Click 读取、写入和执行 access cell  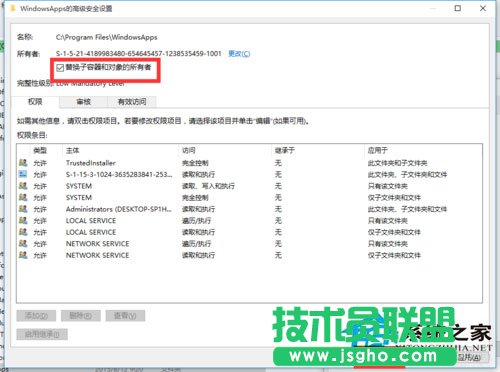208,186
